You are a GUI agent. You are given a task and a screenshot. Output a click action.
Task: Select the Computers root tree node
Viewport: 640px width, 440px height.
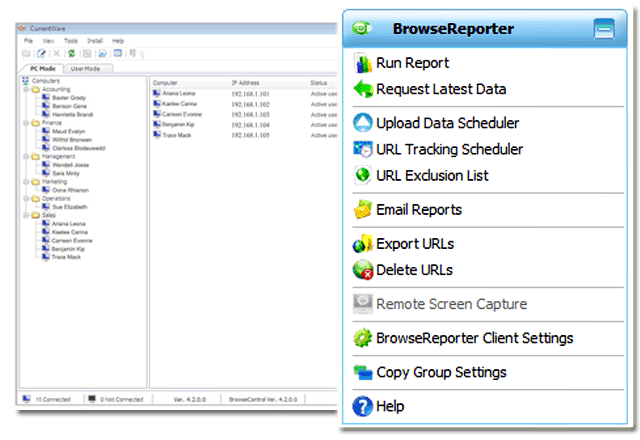coord(46,81)
